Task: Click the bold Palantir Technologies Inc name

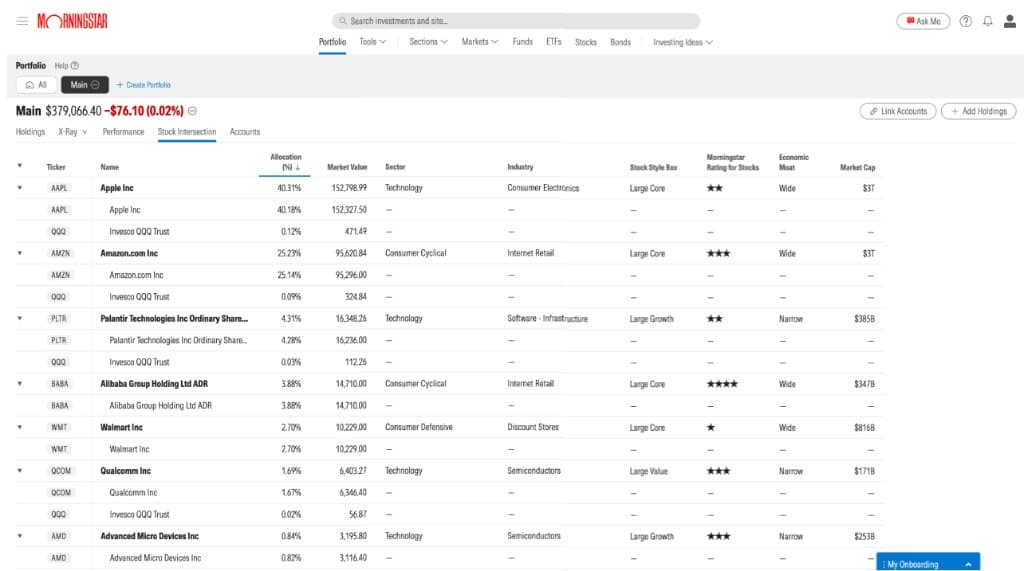Action: click(174, 319)
